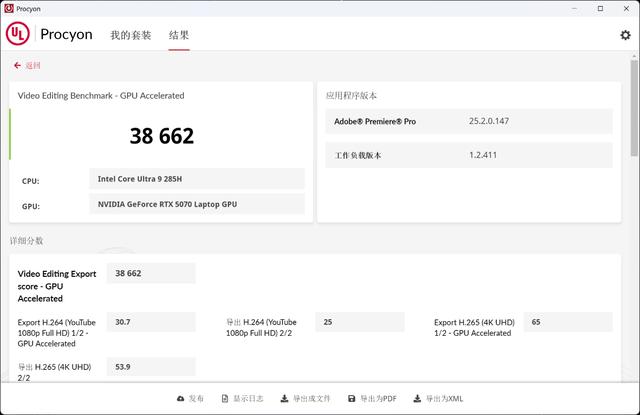Open log via 显示日志 button
Viewport: 640px width, 415px height.
click(242, 398)
